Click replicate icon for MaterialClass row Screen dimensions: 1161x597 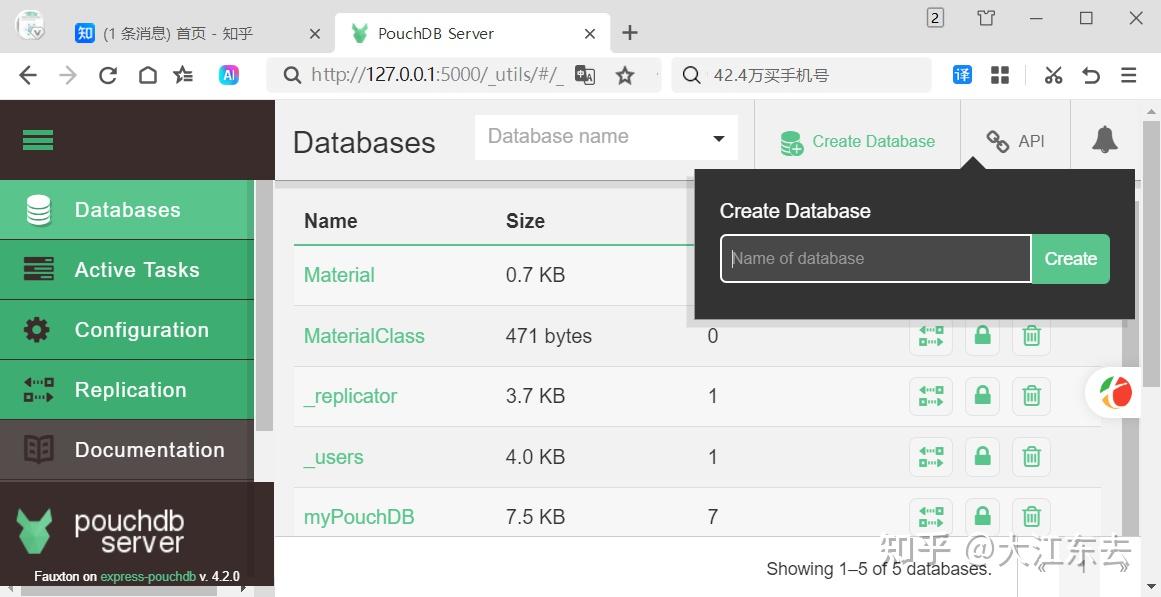(x=930, y=337)
